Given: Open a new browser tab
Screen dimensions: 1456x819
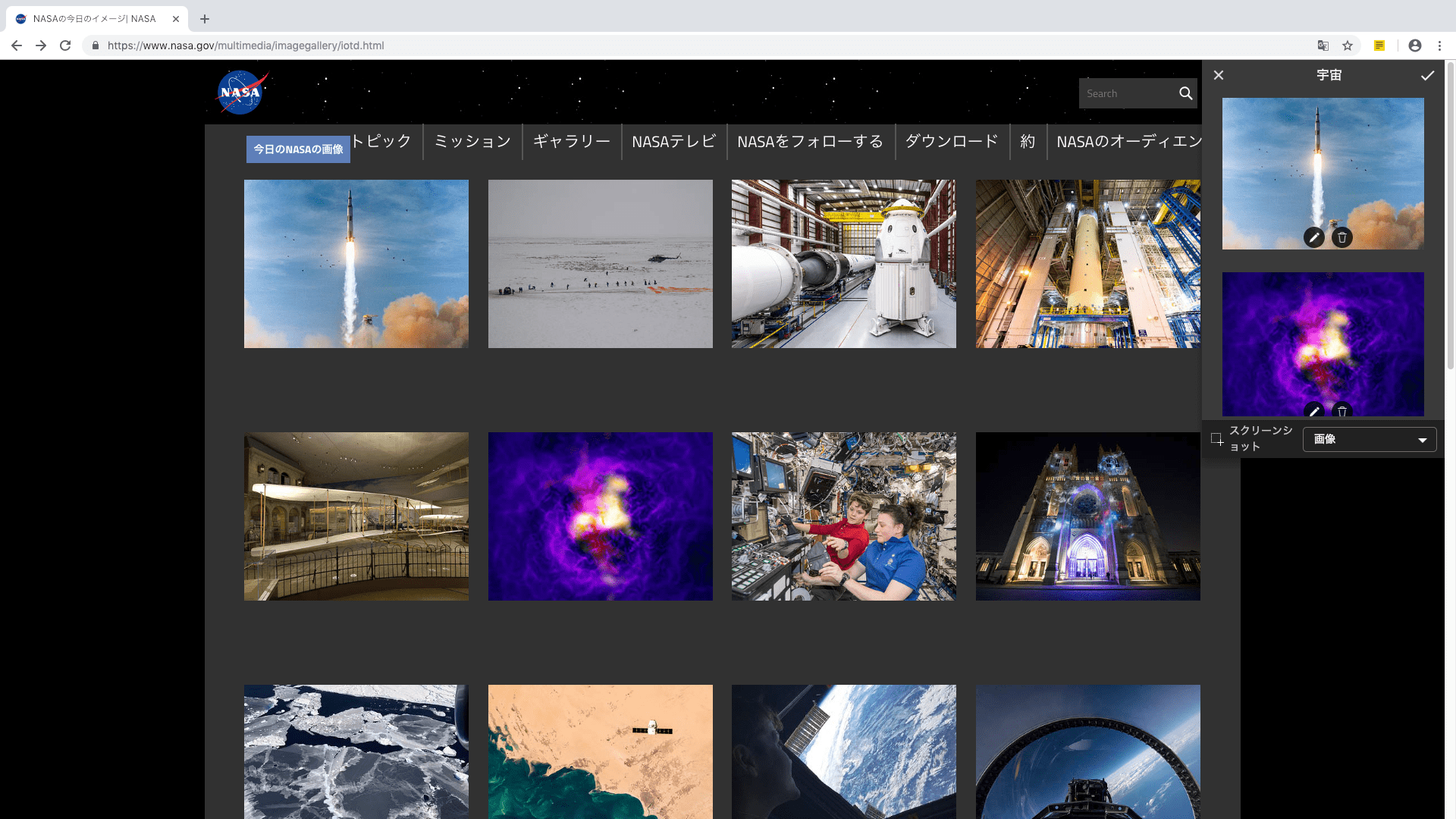Looking at the screenshot, I should coord(205,19).
